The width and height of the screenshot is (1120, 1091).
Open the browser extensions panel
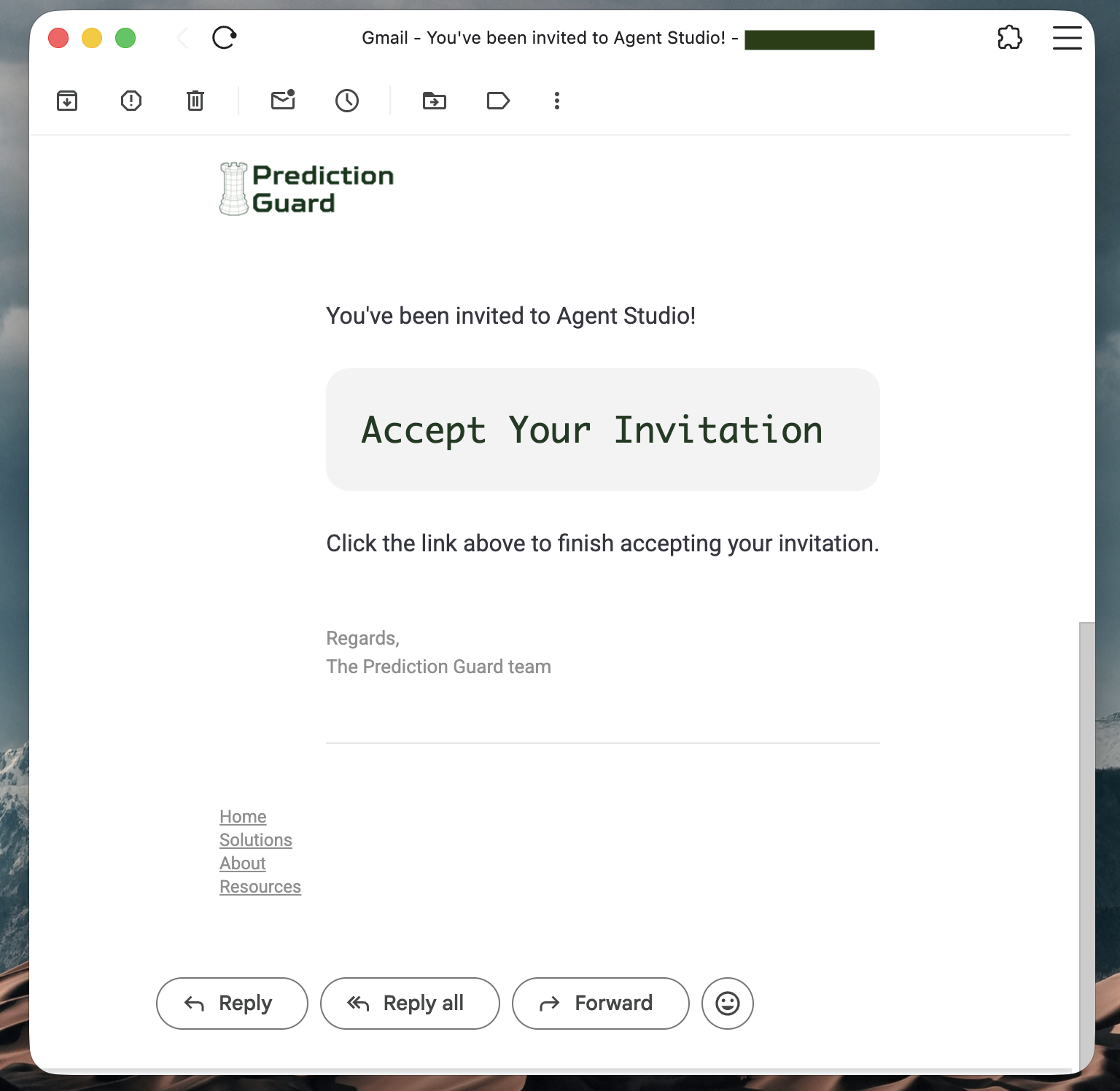click(1010, 37)
